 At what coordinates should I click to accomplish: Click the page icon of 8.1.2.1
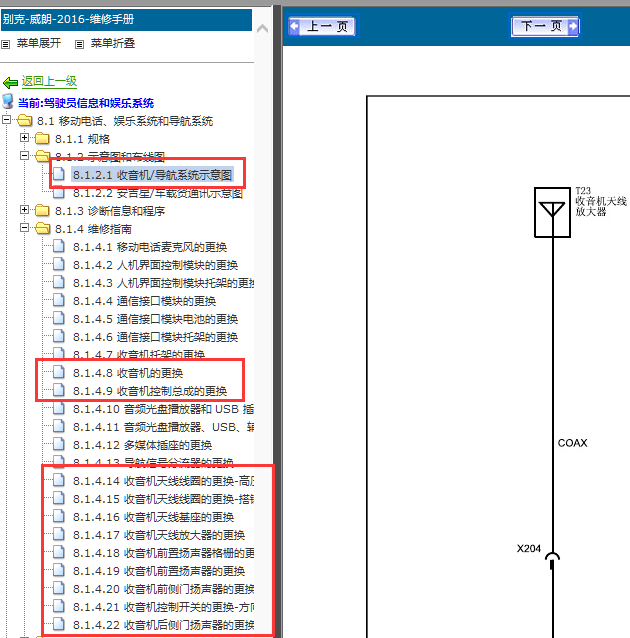pyautogui.click(x=59, y=174)
